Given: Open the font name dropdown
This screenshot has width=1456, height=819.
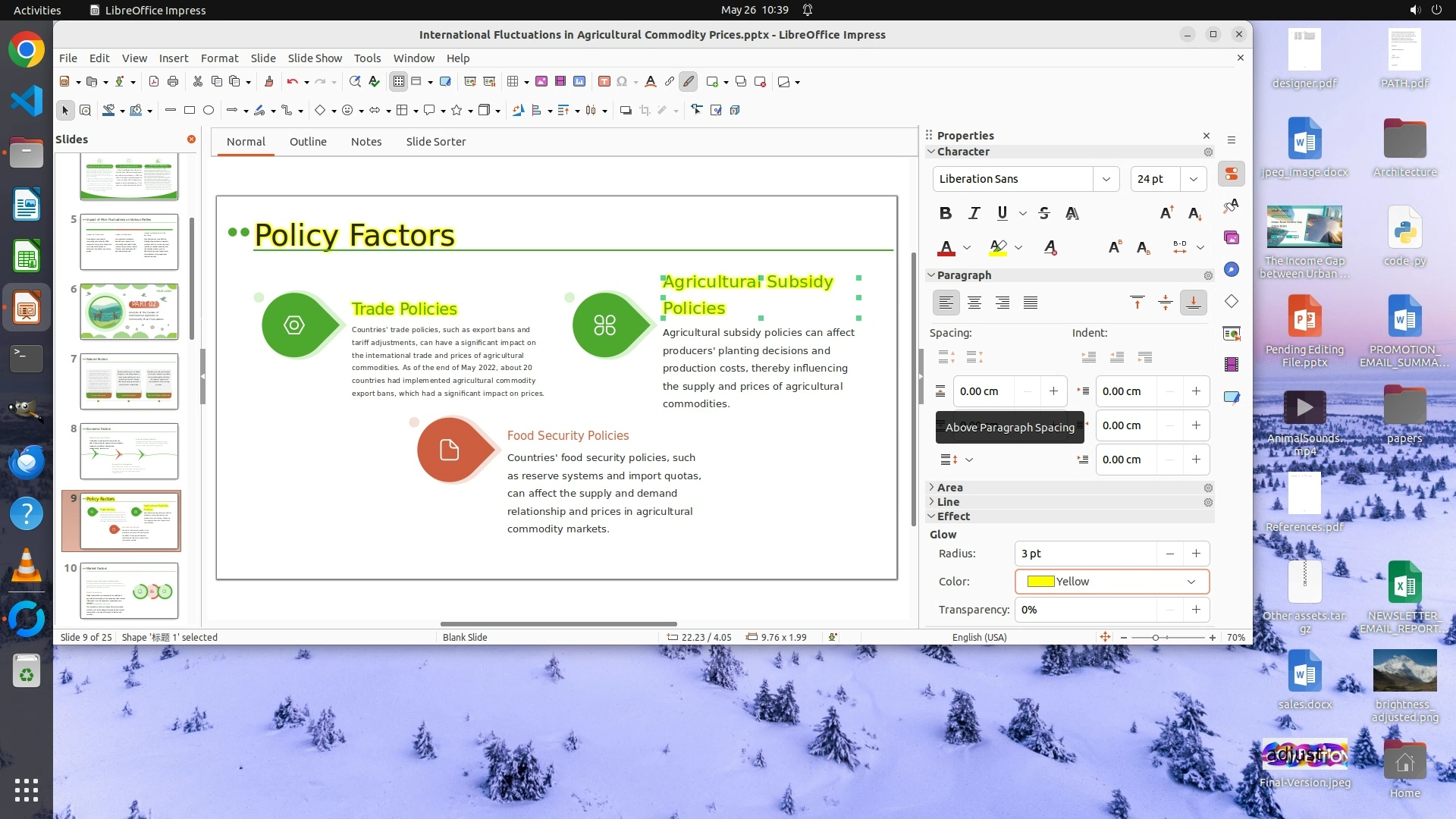Looking at the screenshot, I should coord(1106,179).
